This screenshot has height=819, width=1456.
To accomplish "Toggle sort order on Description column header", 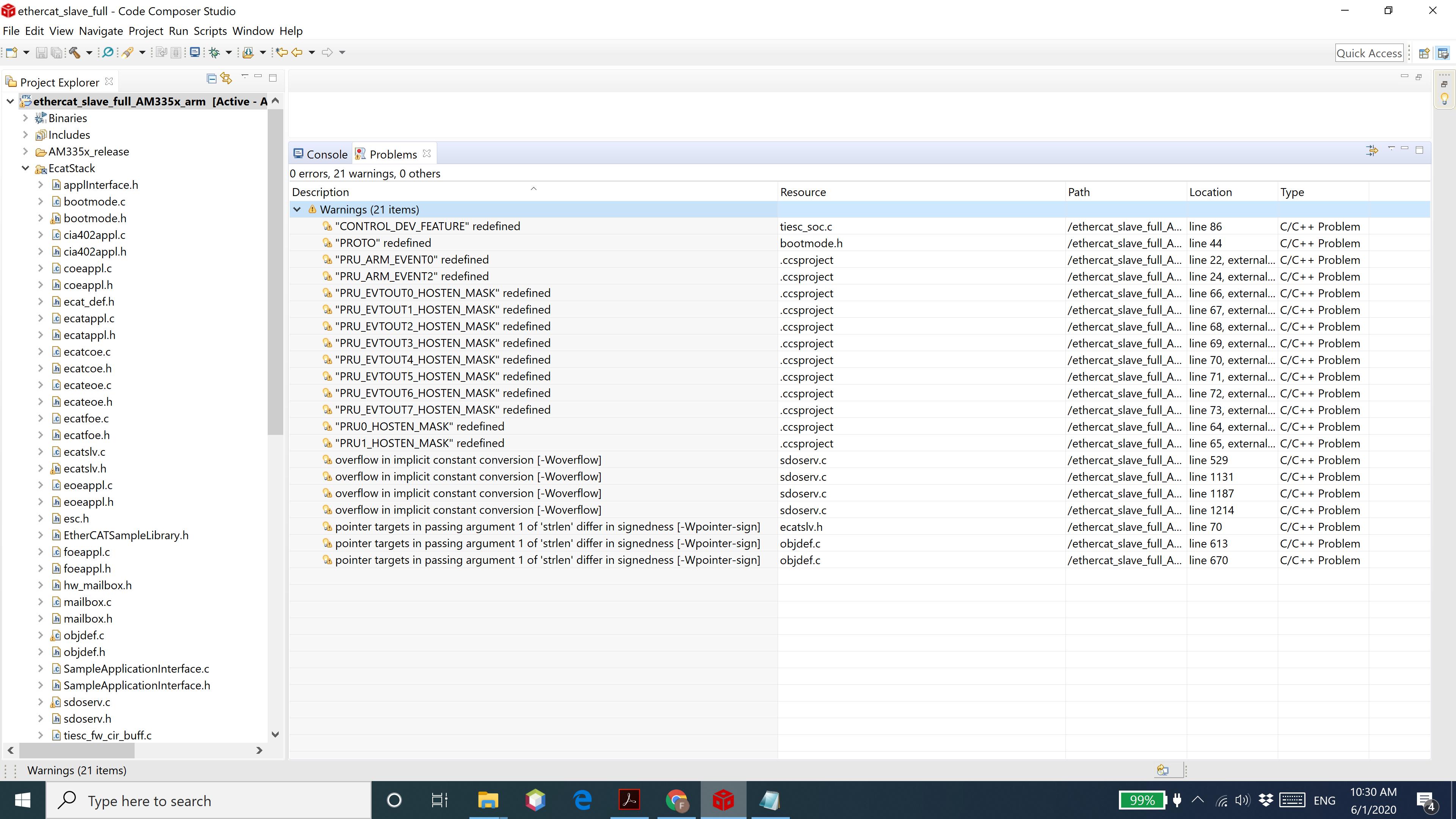I will [320, 192].
